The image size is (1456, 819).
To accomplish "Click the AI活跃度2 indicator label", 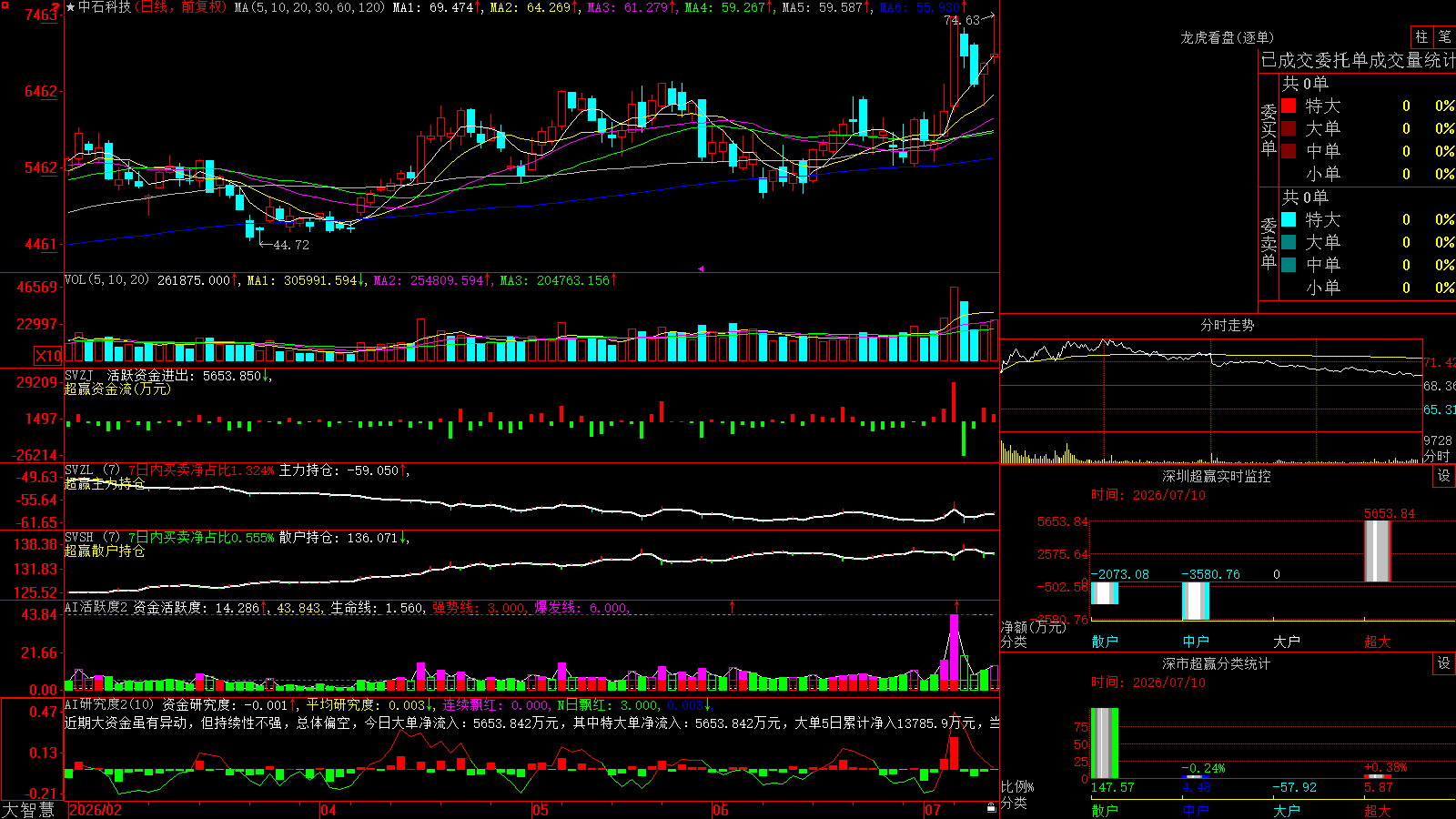I will (96, 607).
